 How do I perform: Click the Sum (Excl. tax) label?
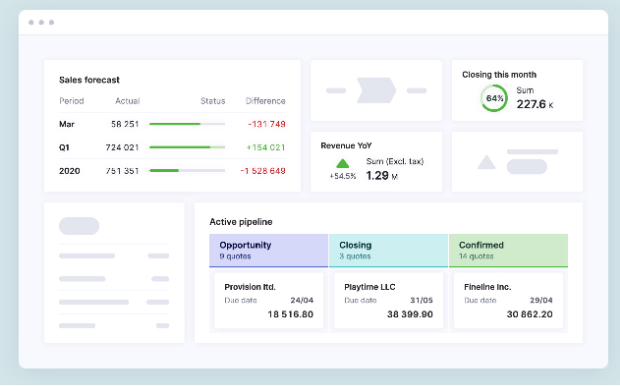coord(395,161)
